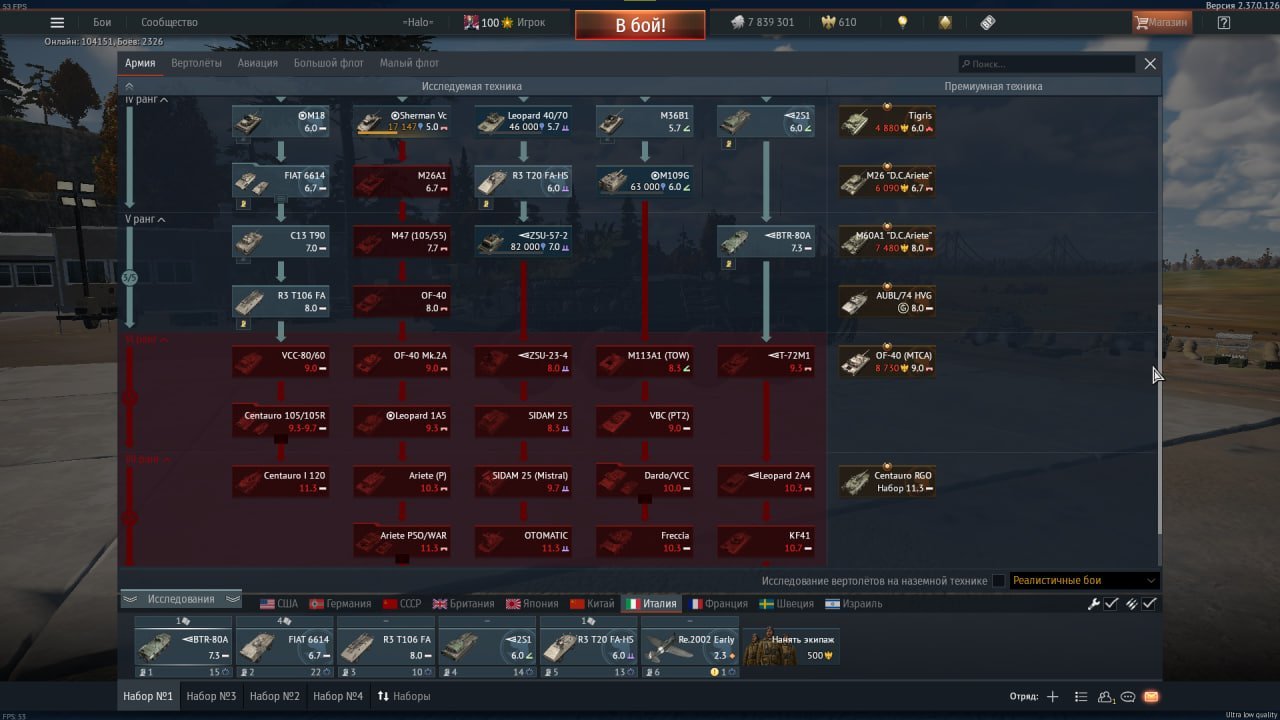The height and width of the screenshot is (720, 1280).
Task: Click Нанять экипаж to hire crew
Action: coord(790,645)
